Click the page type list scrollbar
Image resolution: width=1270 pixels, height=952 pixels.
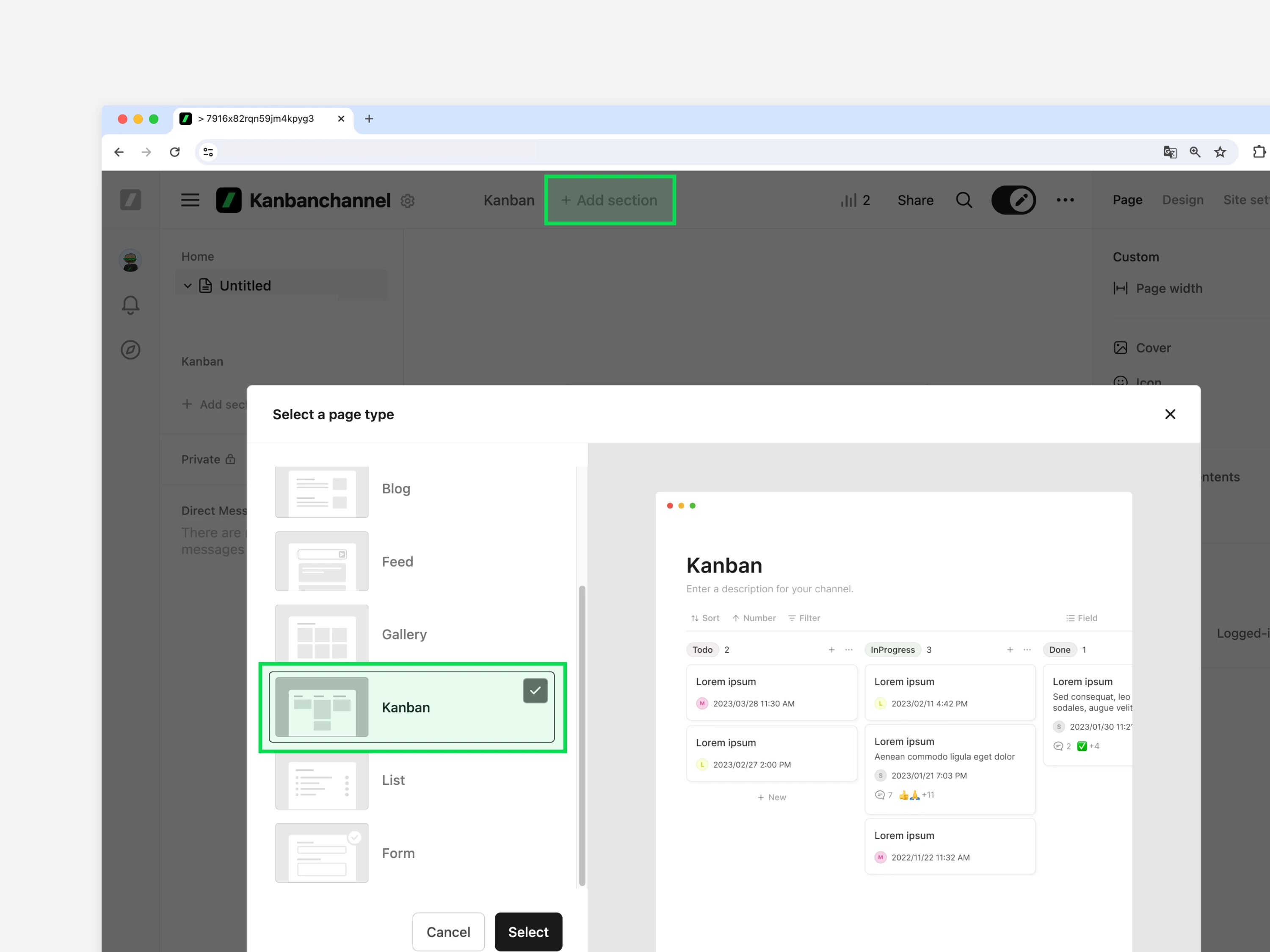(x=582, y=736)
